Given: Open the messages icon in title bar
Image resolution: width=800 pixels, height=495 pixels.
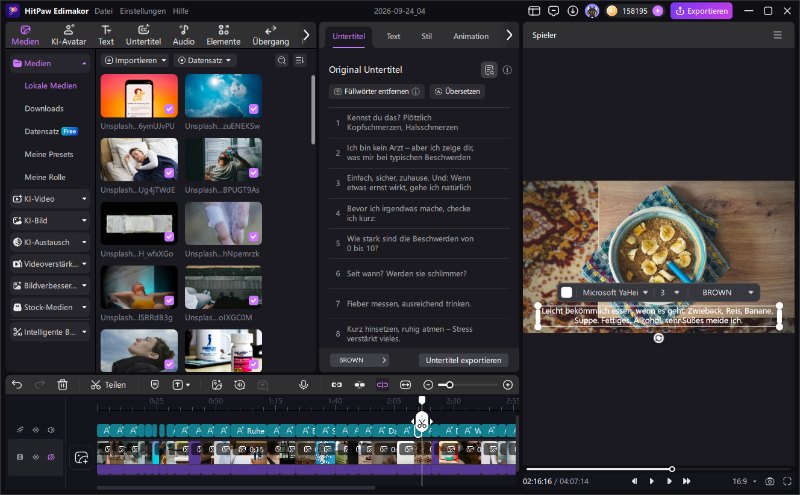Looking at the screenshot, I should pos(553,11).
